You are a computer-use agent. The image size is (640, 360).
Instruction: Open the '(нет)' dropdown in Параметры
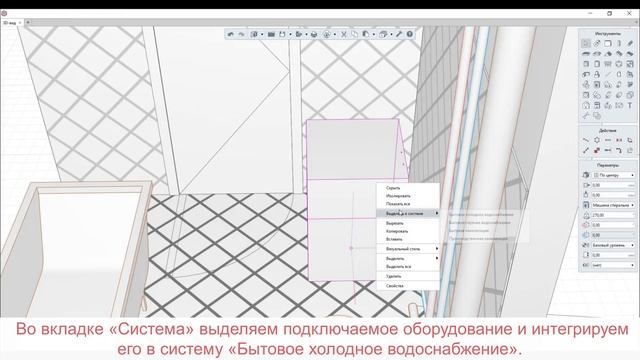(x=613, y=265)
